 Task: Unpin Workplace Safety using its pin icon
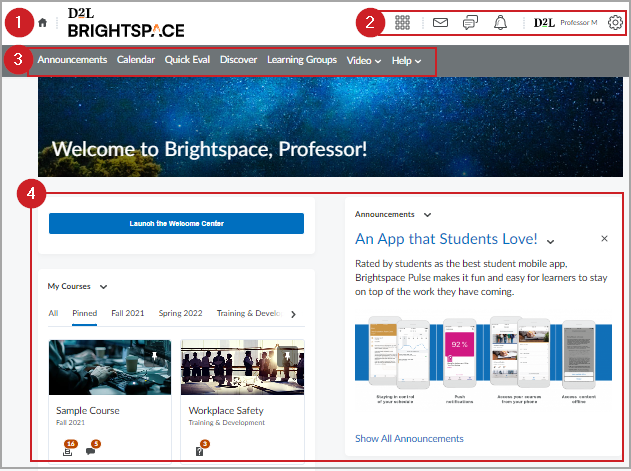click(287, 356)
